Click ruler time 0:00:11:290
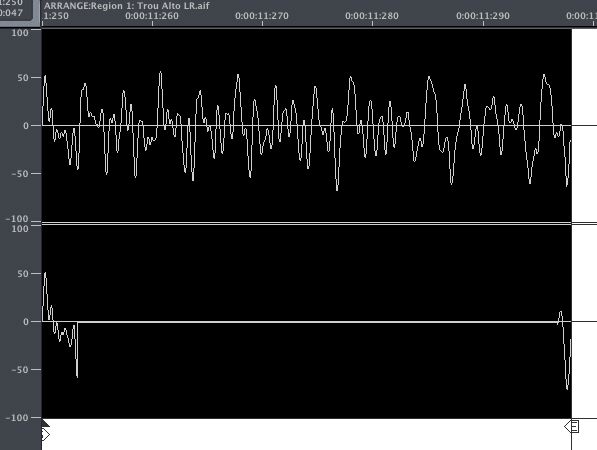The image size is (597, 450). [x=483, y=16]
